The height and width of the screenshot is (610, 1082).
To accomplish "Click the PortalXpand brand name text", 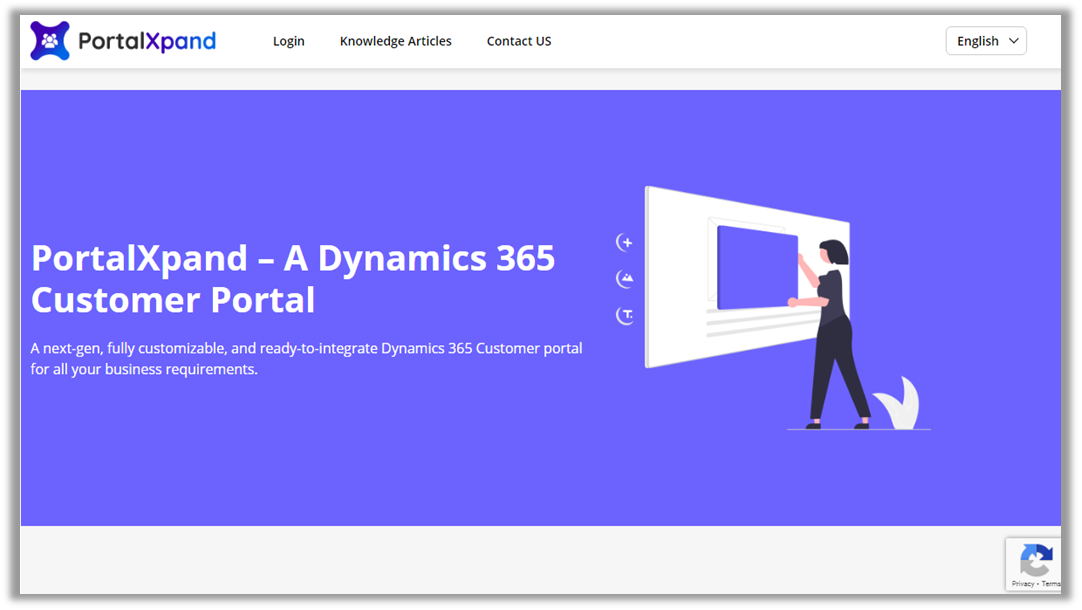I will pos(147,41).
